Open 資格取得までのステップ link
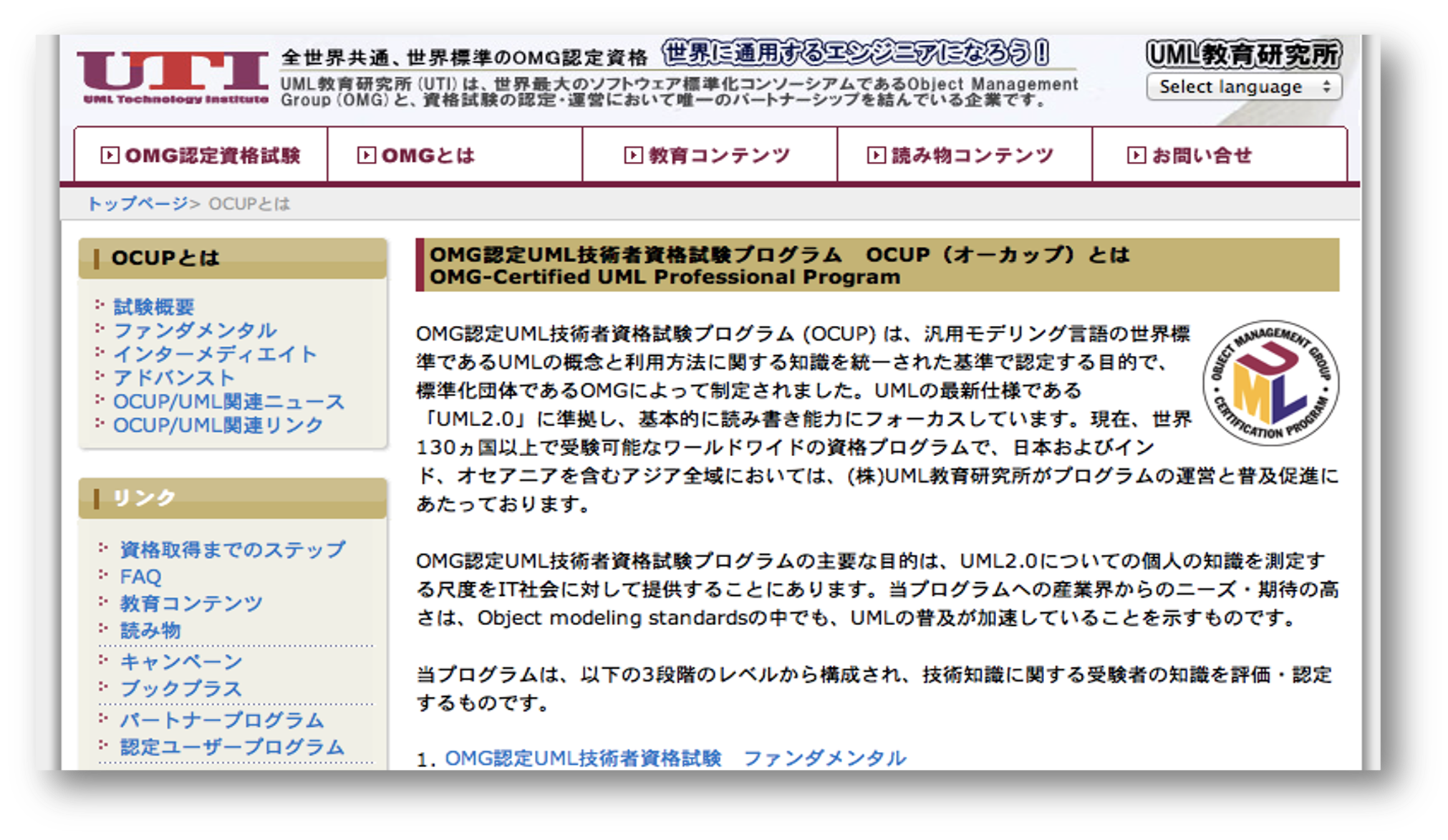This screenshot has width=1448, height=840. coord(233,550)
